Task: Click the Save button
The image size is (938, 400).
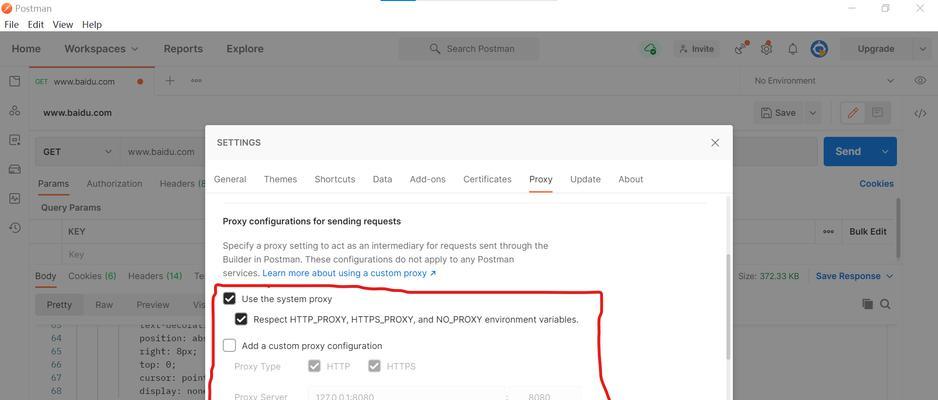Action: (779, 112)
